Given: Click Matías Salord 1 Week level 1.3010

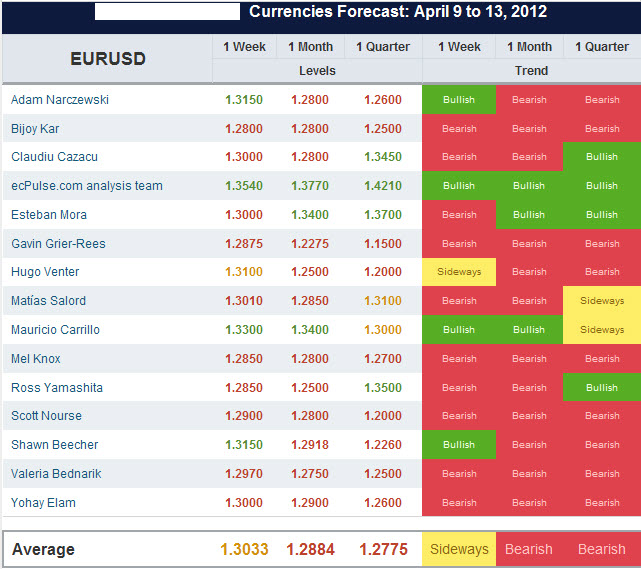Looking at the screenshot, I should coord(244,301).
